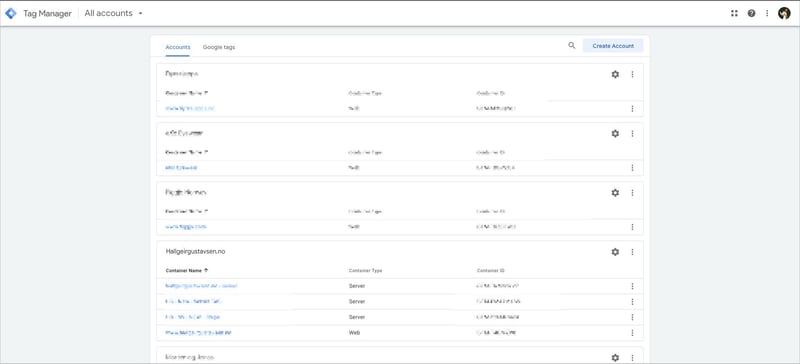Open the Help question mark icon
Screen dimensions: 800x364
[752, 13]
